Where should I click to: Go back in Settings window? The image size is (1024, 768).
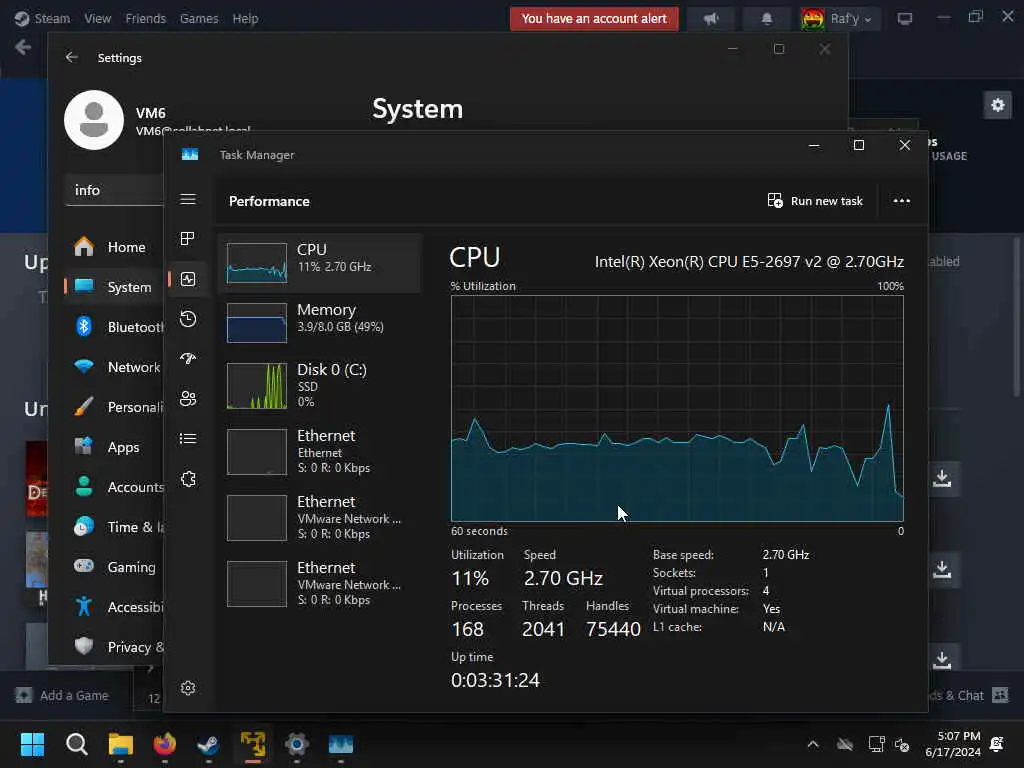tap(72, 57)
